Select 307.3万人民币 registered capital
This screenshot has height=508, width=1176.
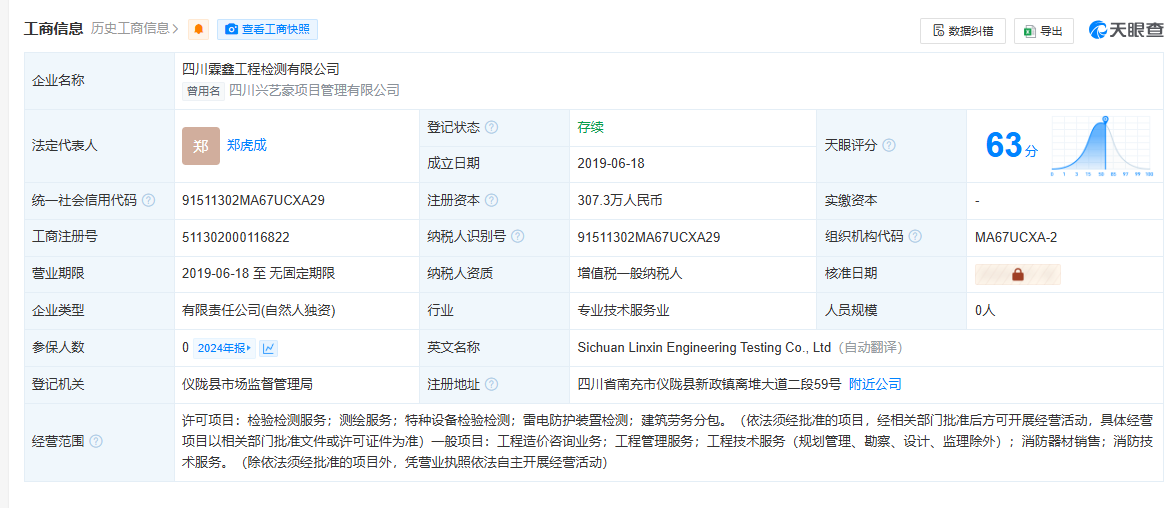pyautogui.click(x=620, y=200)
